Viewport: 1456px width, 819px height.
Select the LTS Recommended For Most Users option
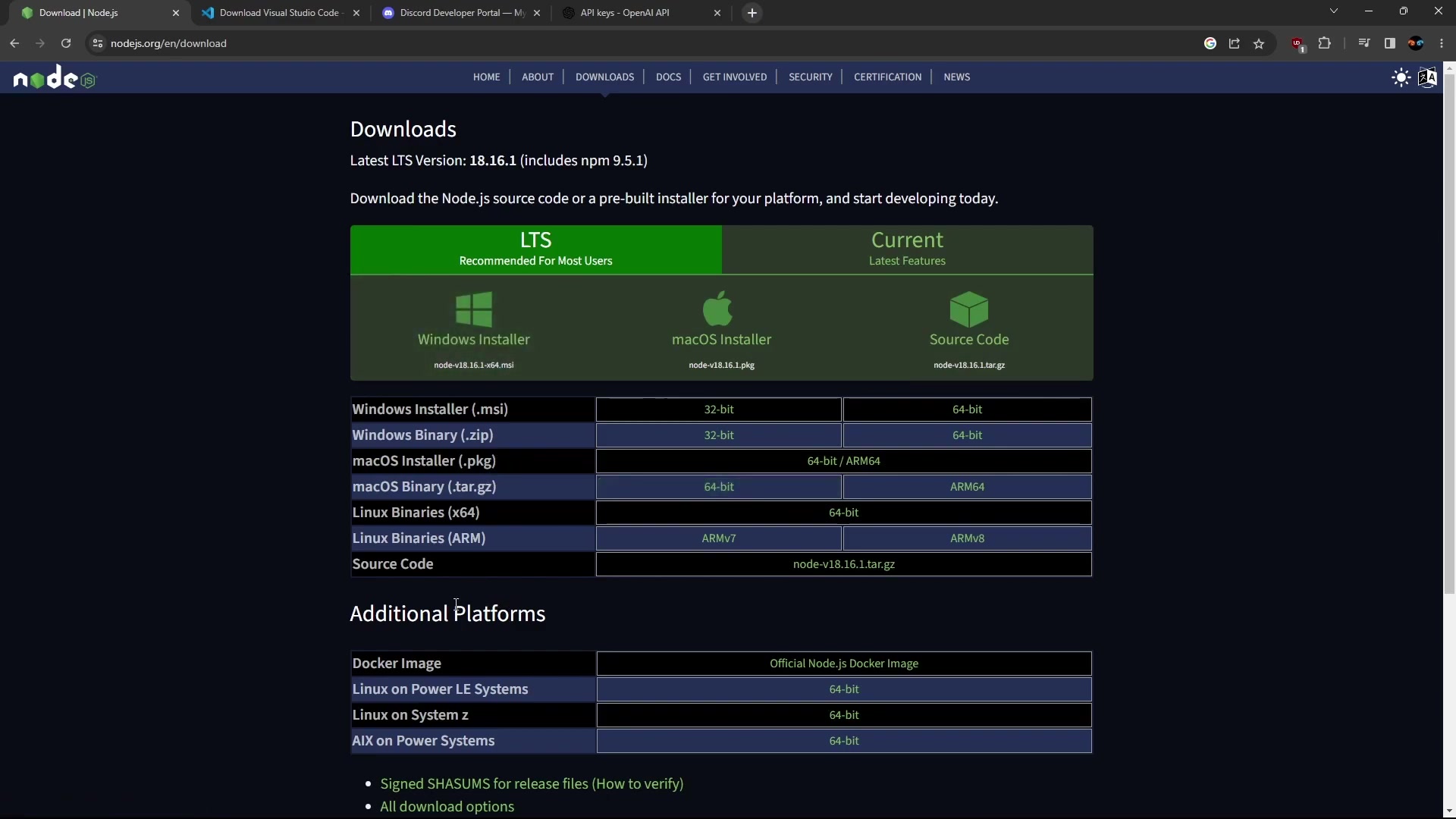tap(535, 249)
